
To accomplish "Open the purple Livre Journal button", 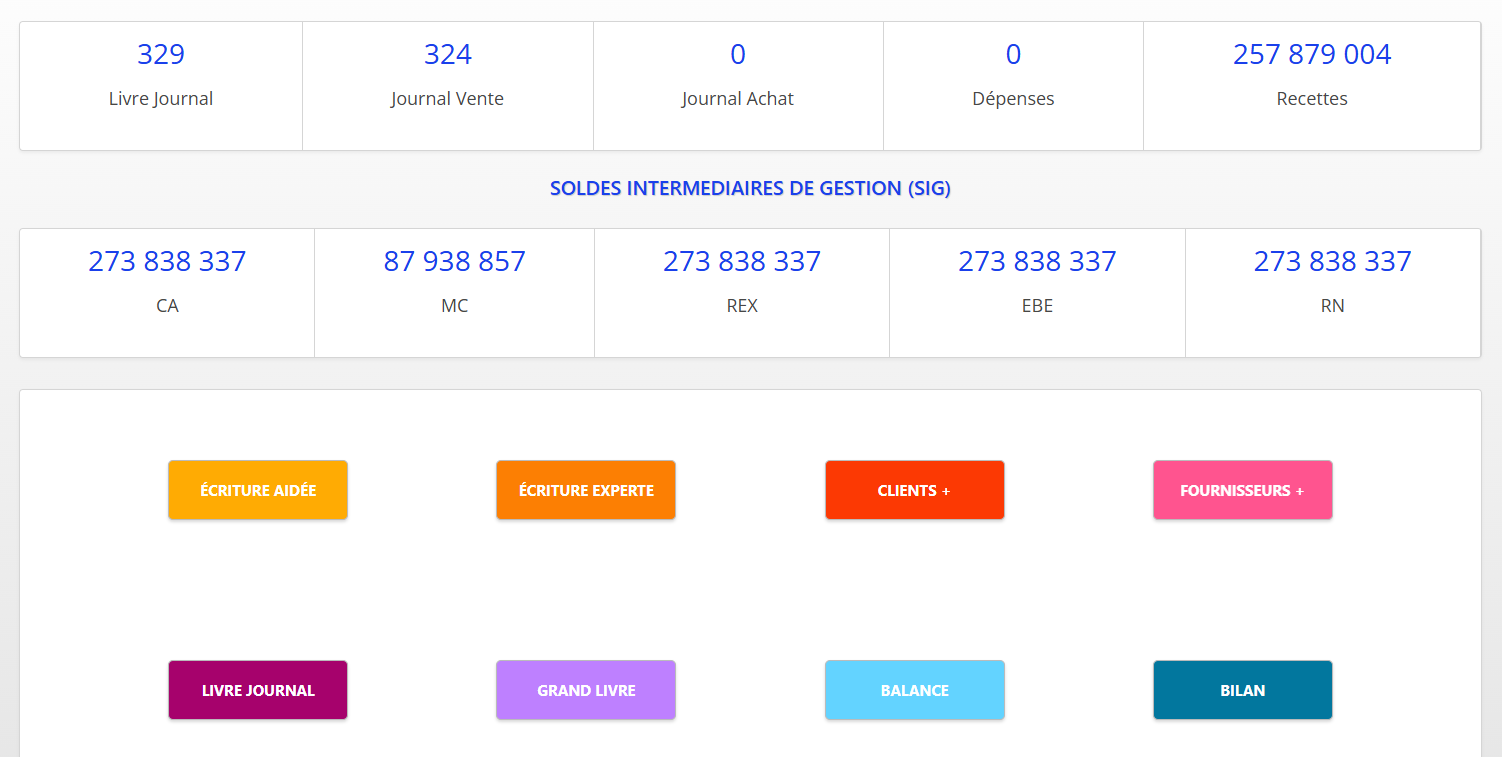I will [258, 690].
